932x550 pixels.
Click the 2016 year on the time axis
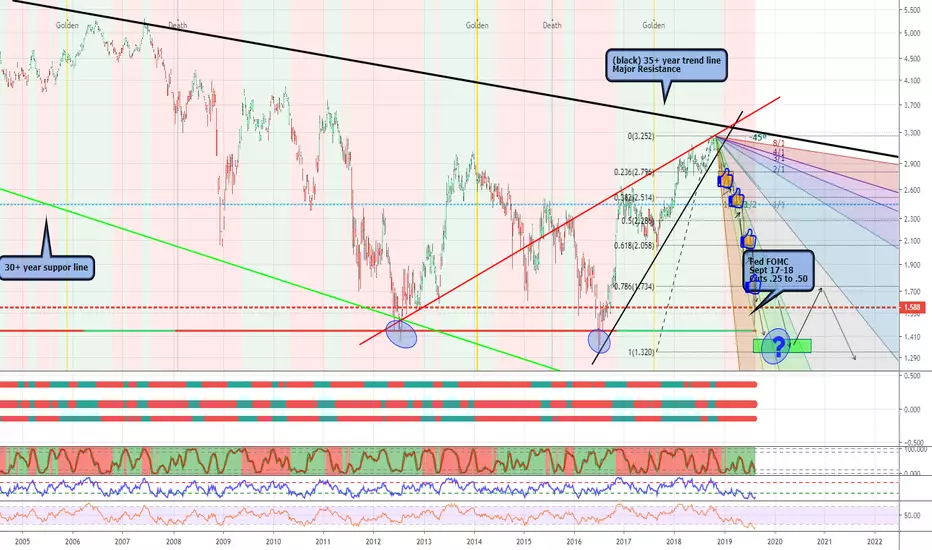[574, 542]
